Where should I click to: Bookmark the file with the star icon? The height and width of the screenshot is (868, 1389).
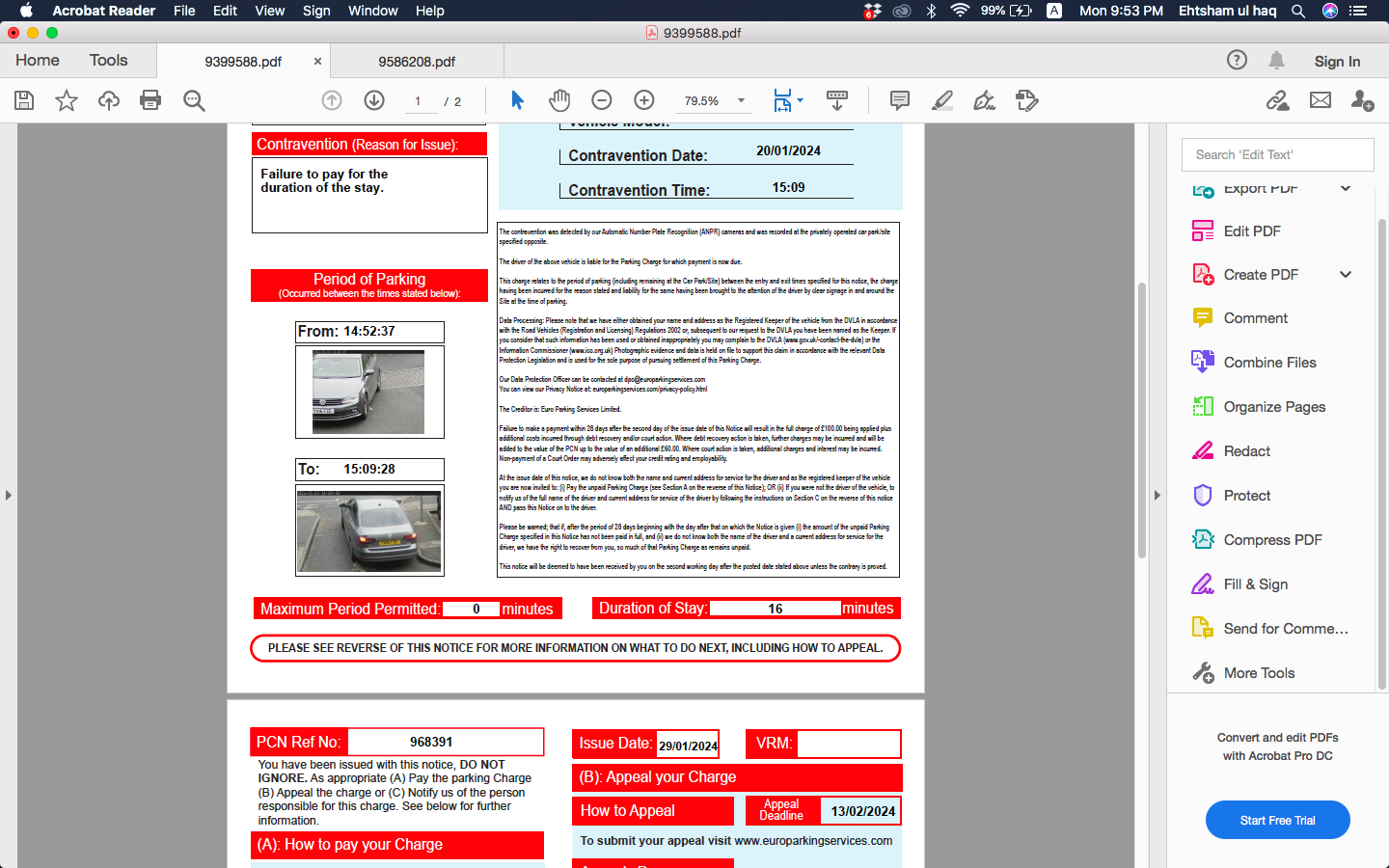pyautogui.click(x=67, y=100)
